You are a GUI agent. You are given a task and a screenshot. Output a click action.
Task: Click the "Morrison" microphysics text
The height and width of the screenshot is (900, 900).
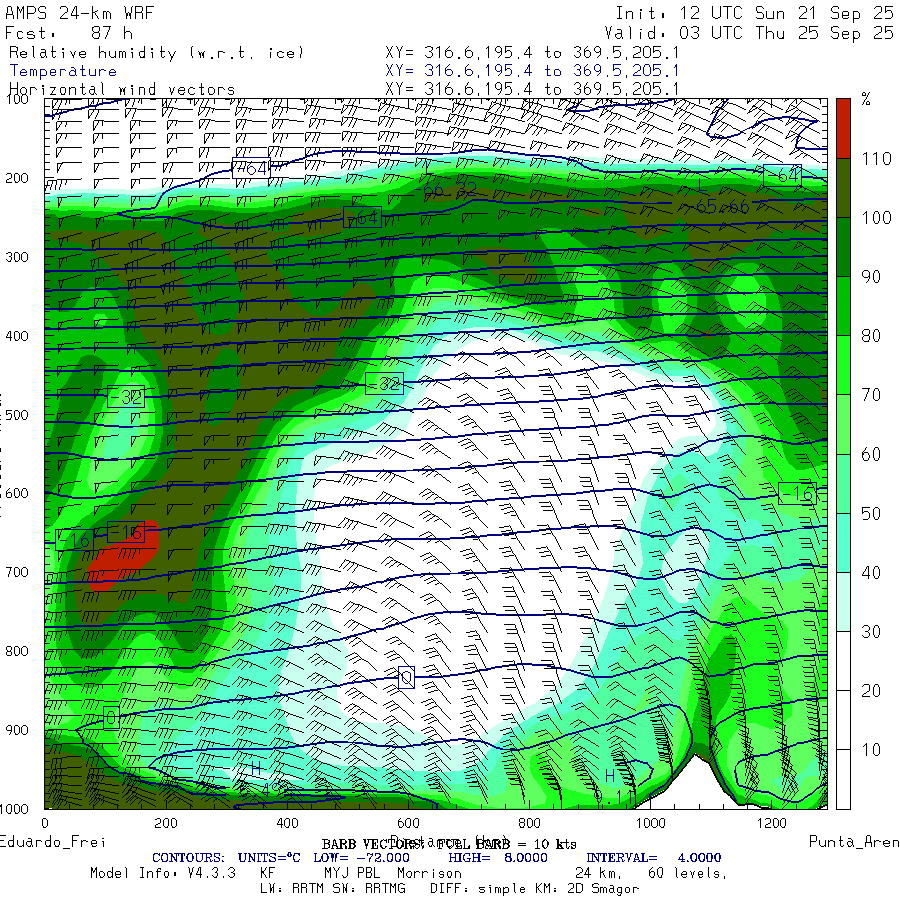point(429,873)
